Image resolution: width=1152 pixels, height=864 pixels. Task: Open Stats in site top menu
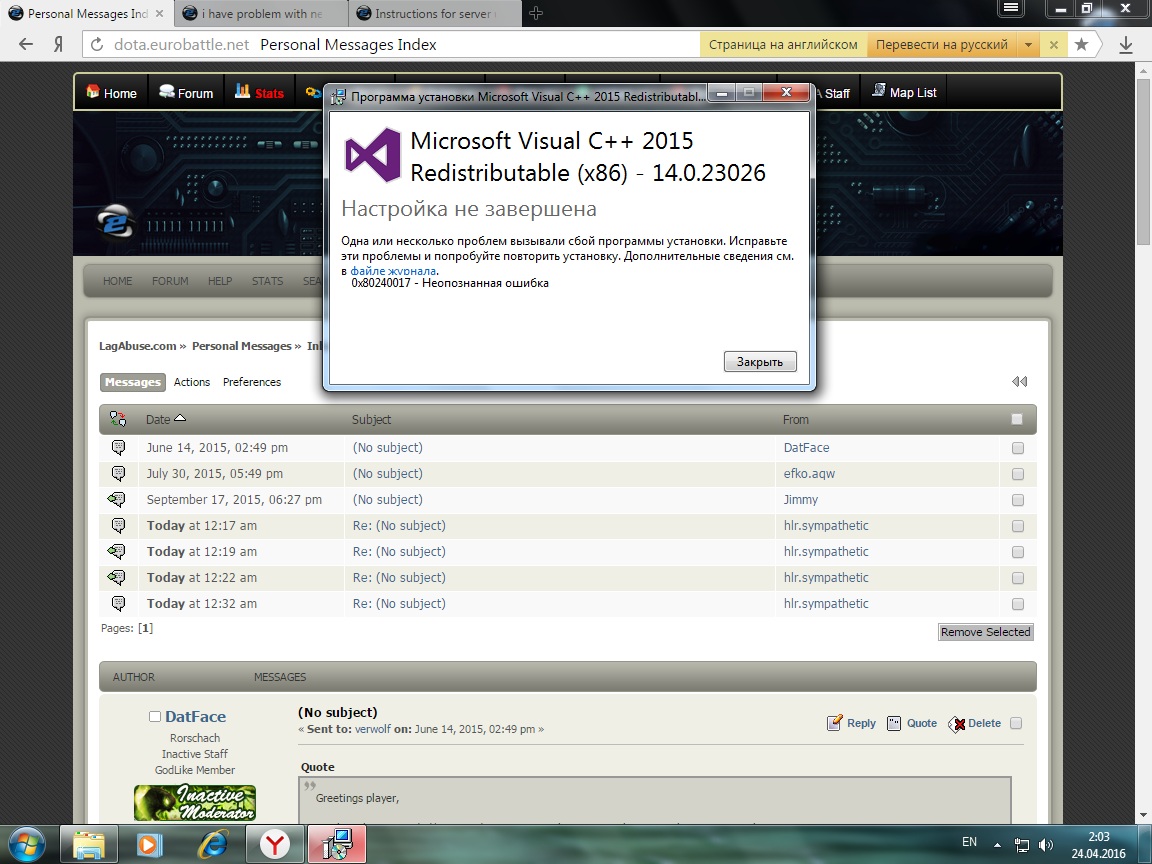(x=259, y=93)
